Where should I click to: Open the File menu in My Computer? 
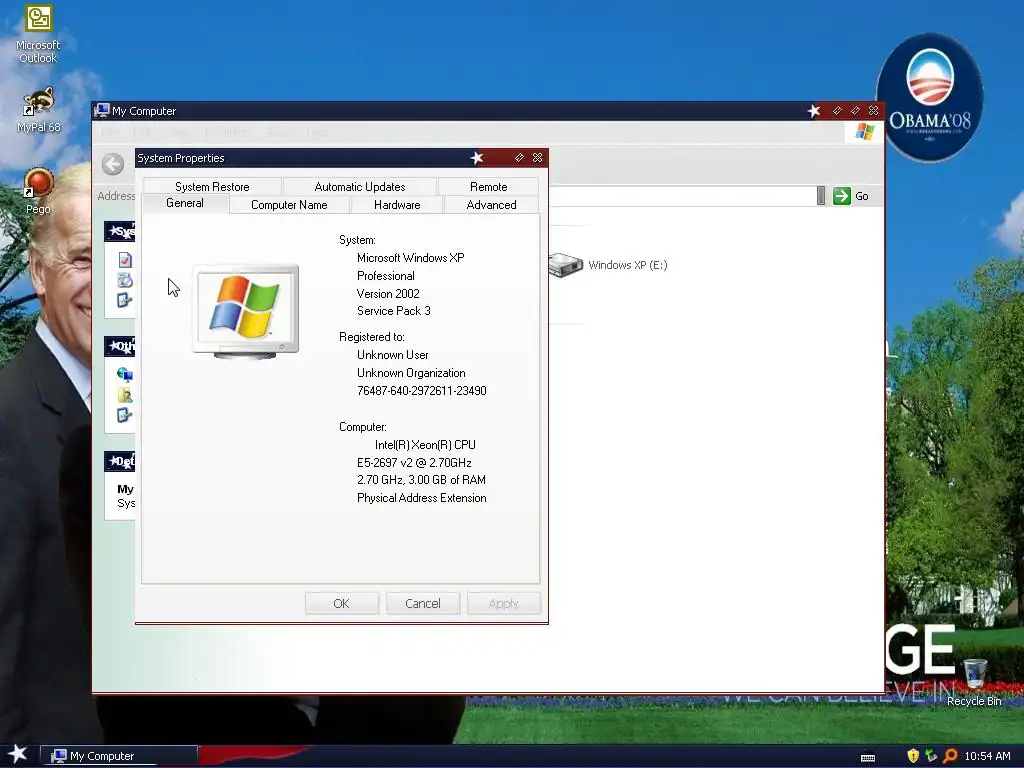[110, 132]
